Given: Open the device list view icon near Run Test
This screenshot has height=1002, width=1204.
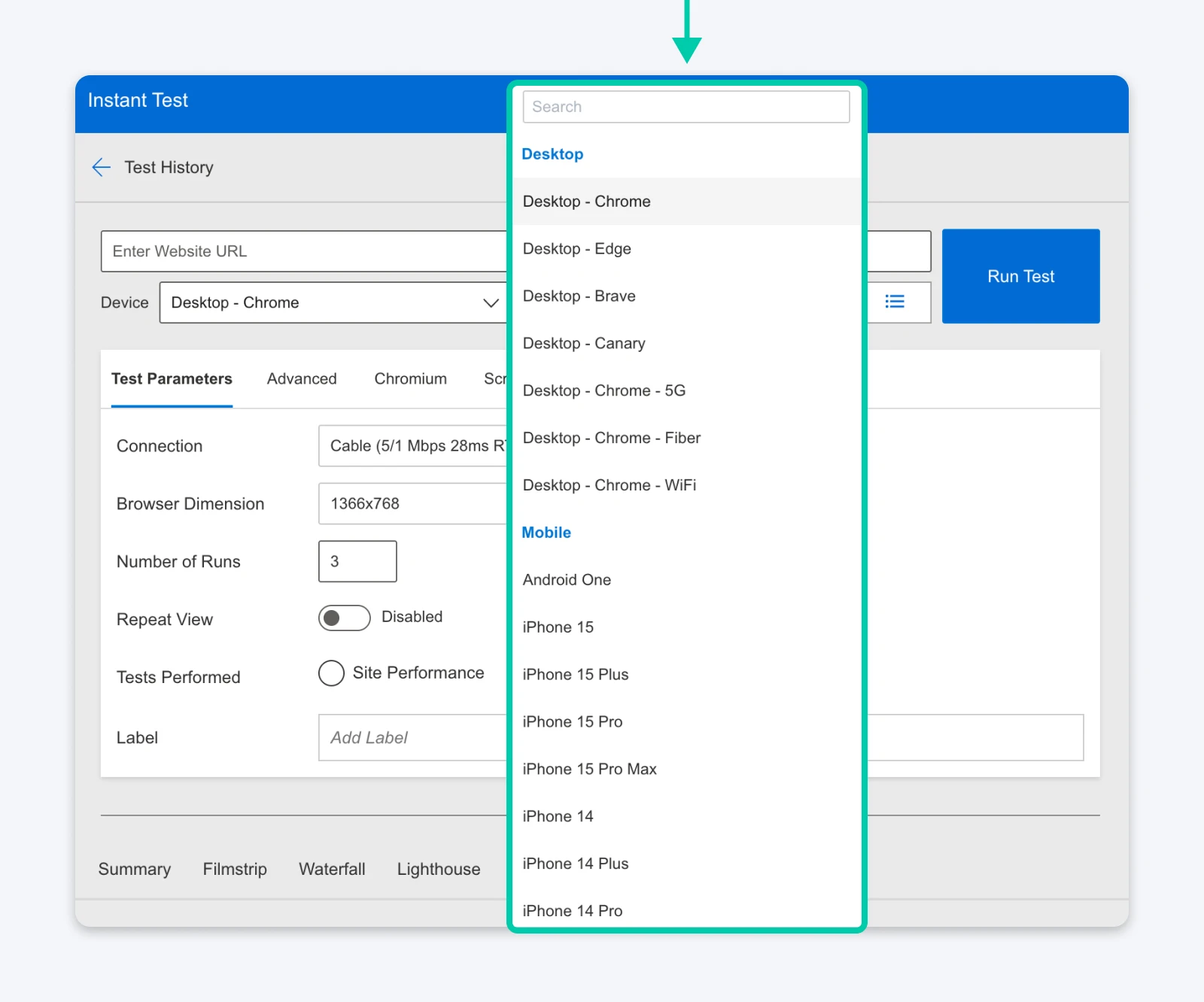Looking at the screenshot, I should tap(894, 302).
